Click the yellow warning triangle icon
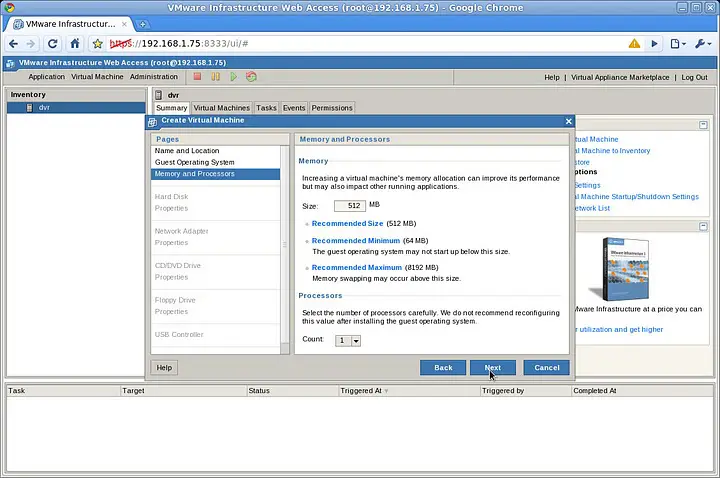Viewport: 720px width, 478px height. point(634,44)
